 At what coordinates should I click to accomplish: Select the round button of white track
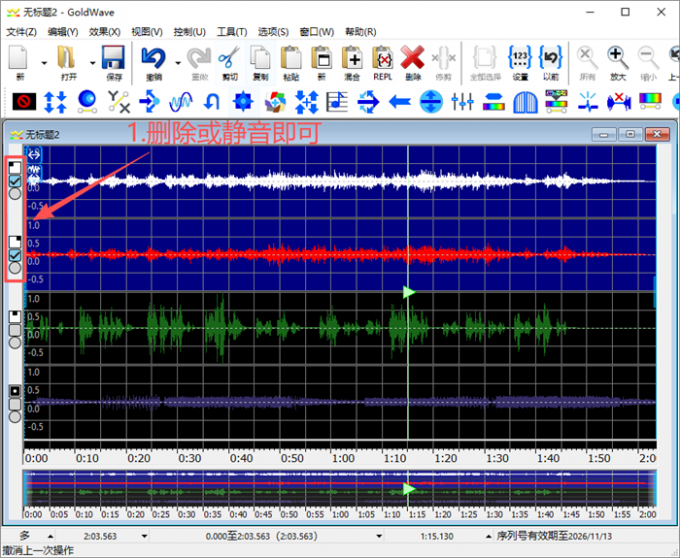tap(15, 194)
